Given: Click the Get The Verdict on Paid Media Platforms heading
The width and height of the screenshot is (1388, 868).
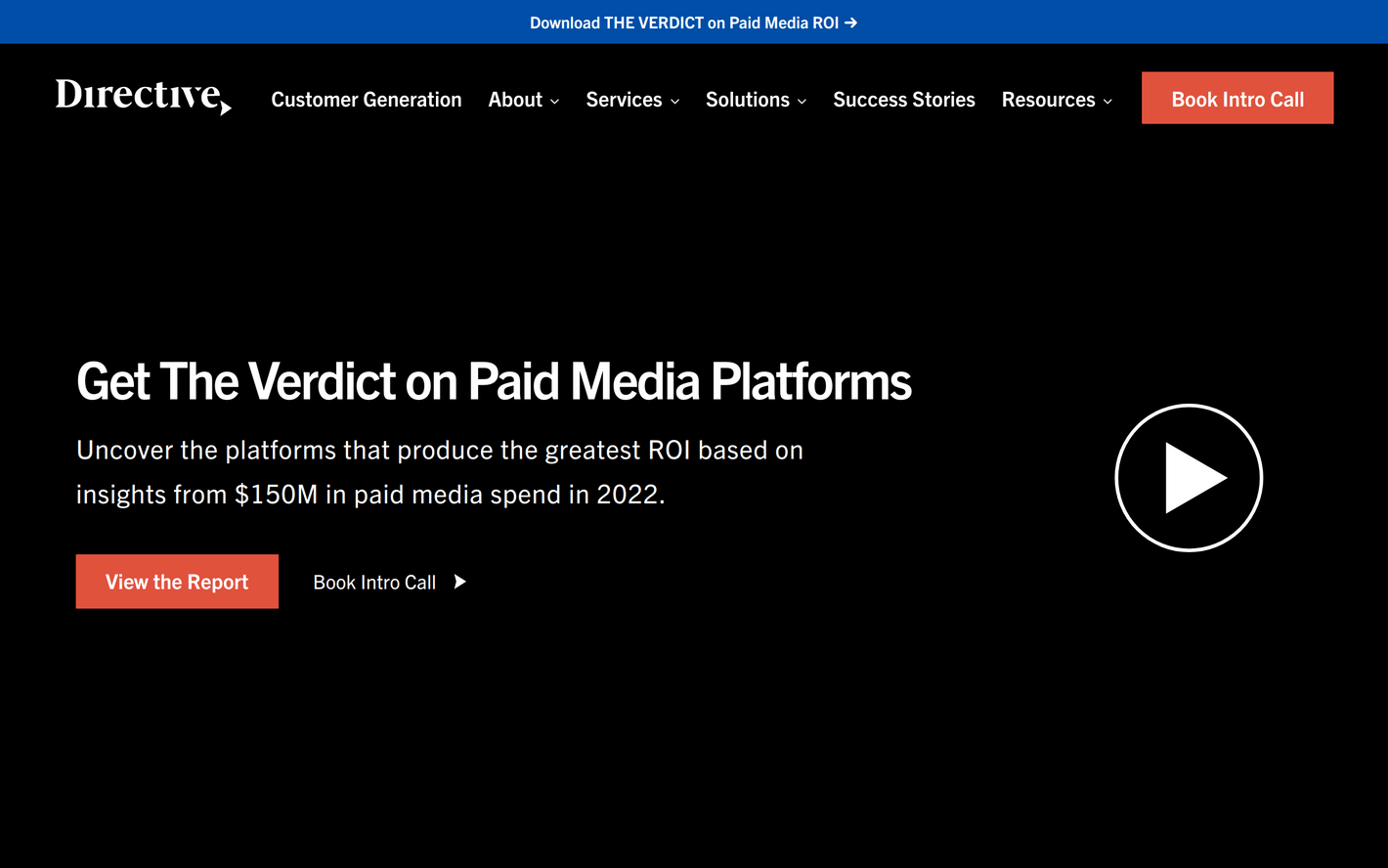Looking at the screenshot, I should click(494, 381).
